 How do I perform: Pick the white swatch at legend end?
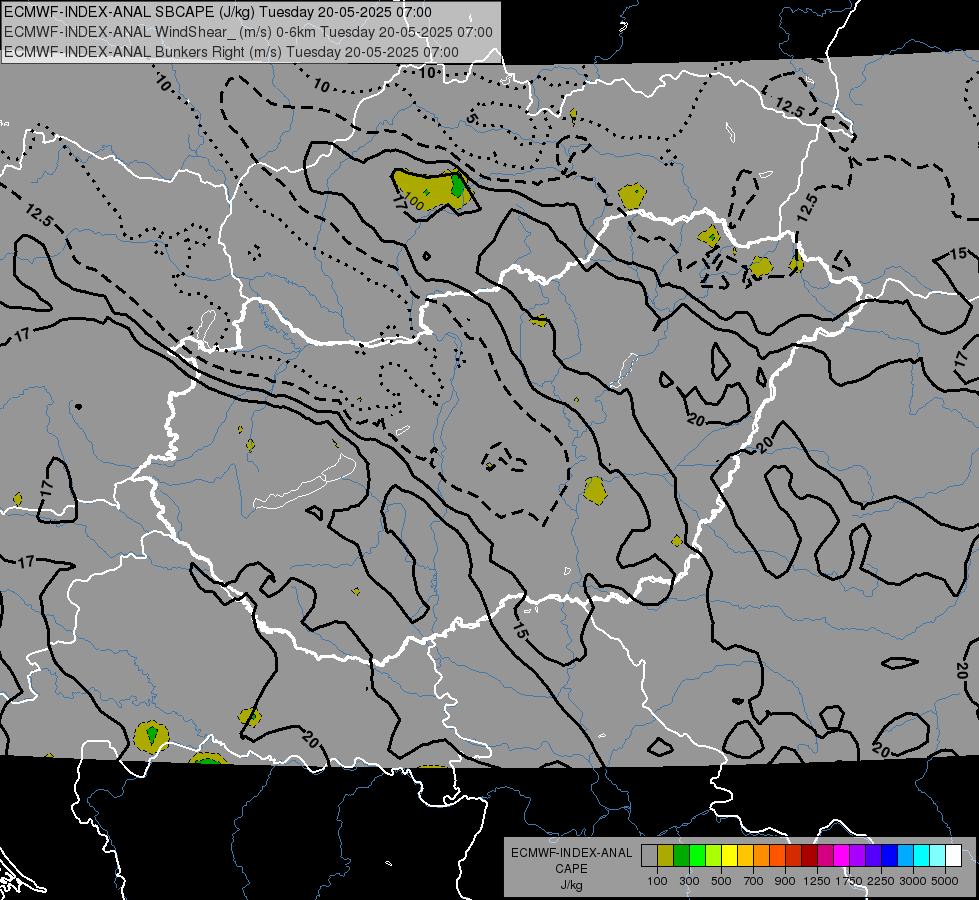click(x=953, y=855)
